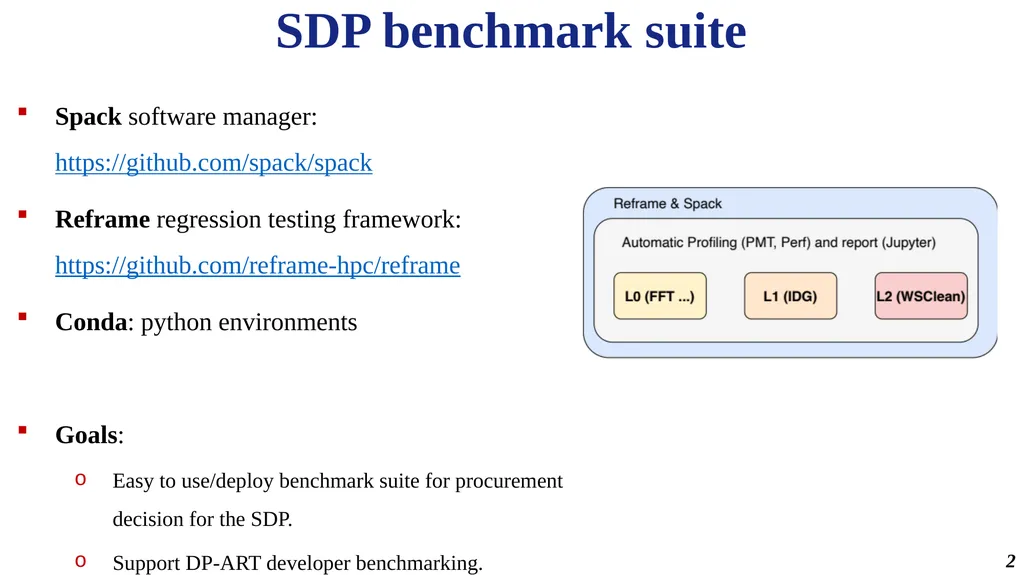Click the 'Spack software manager:' text

pos(186,117)
